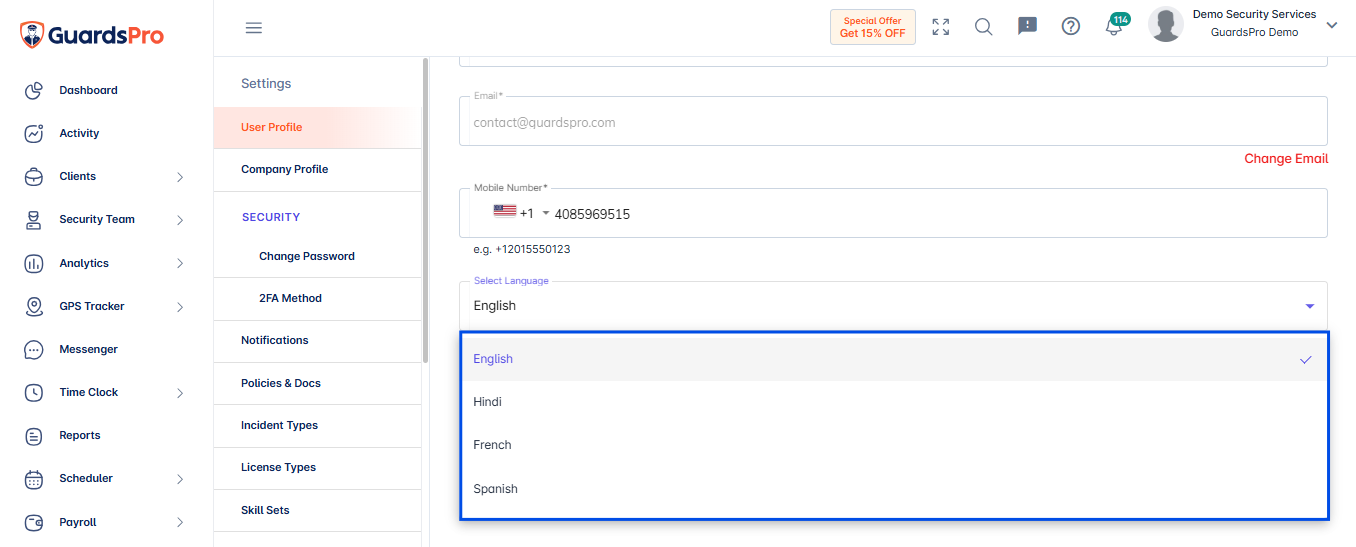This screenshot has width=1356, height=547.
Task: Open the help question mark icon
Action: [x=1071, y=27]
